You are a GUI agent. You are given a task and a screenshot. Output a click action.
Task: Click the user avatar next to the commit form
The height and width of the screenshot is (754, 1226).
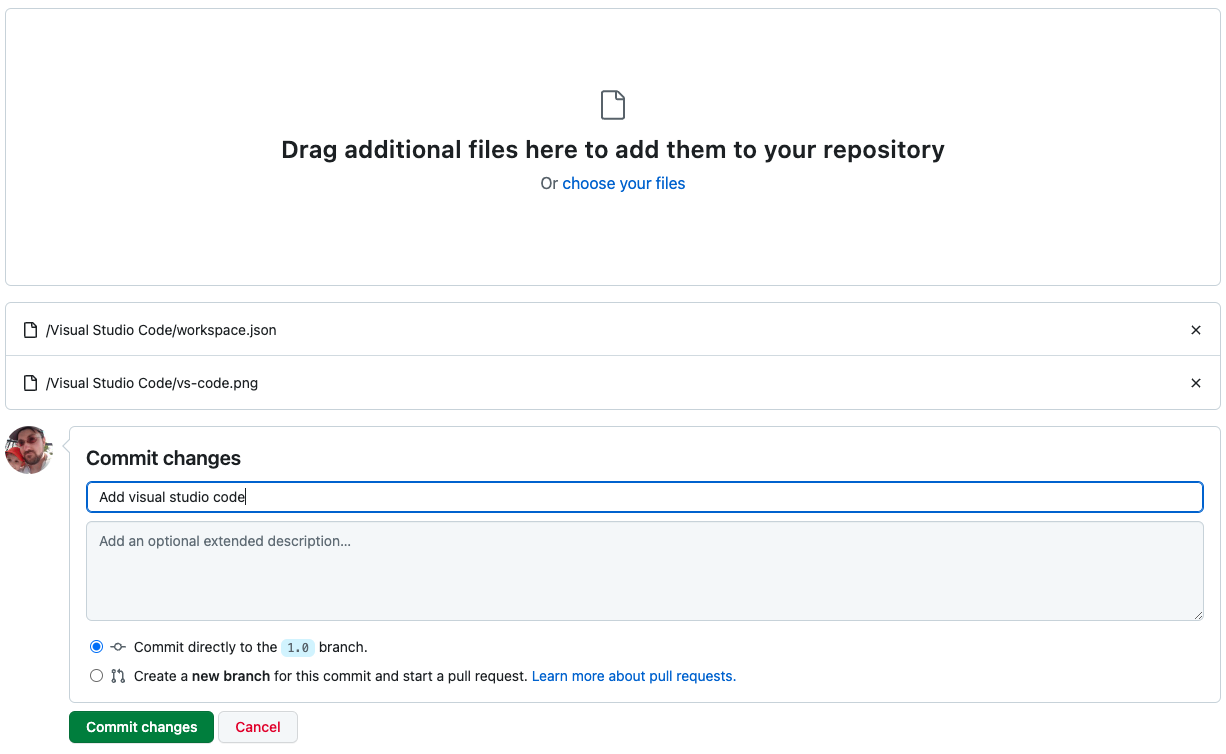29,450
